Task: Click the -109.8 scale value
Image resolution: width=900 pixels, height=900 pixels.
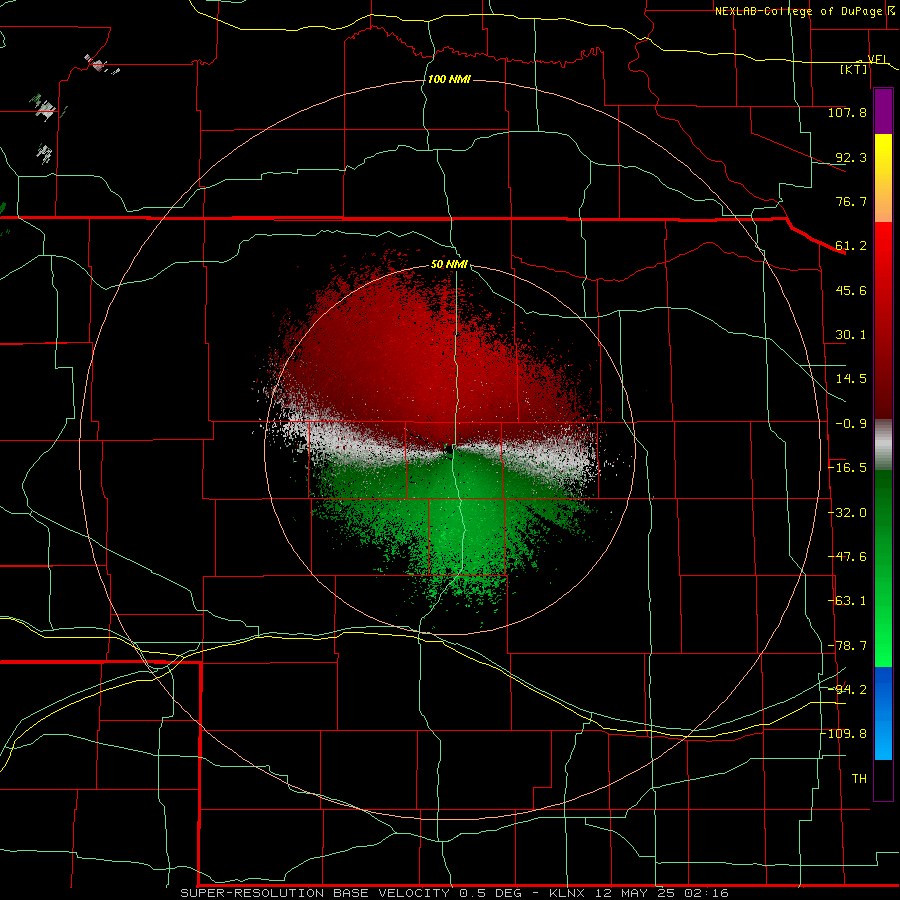Action: tap(844, 734)
